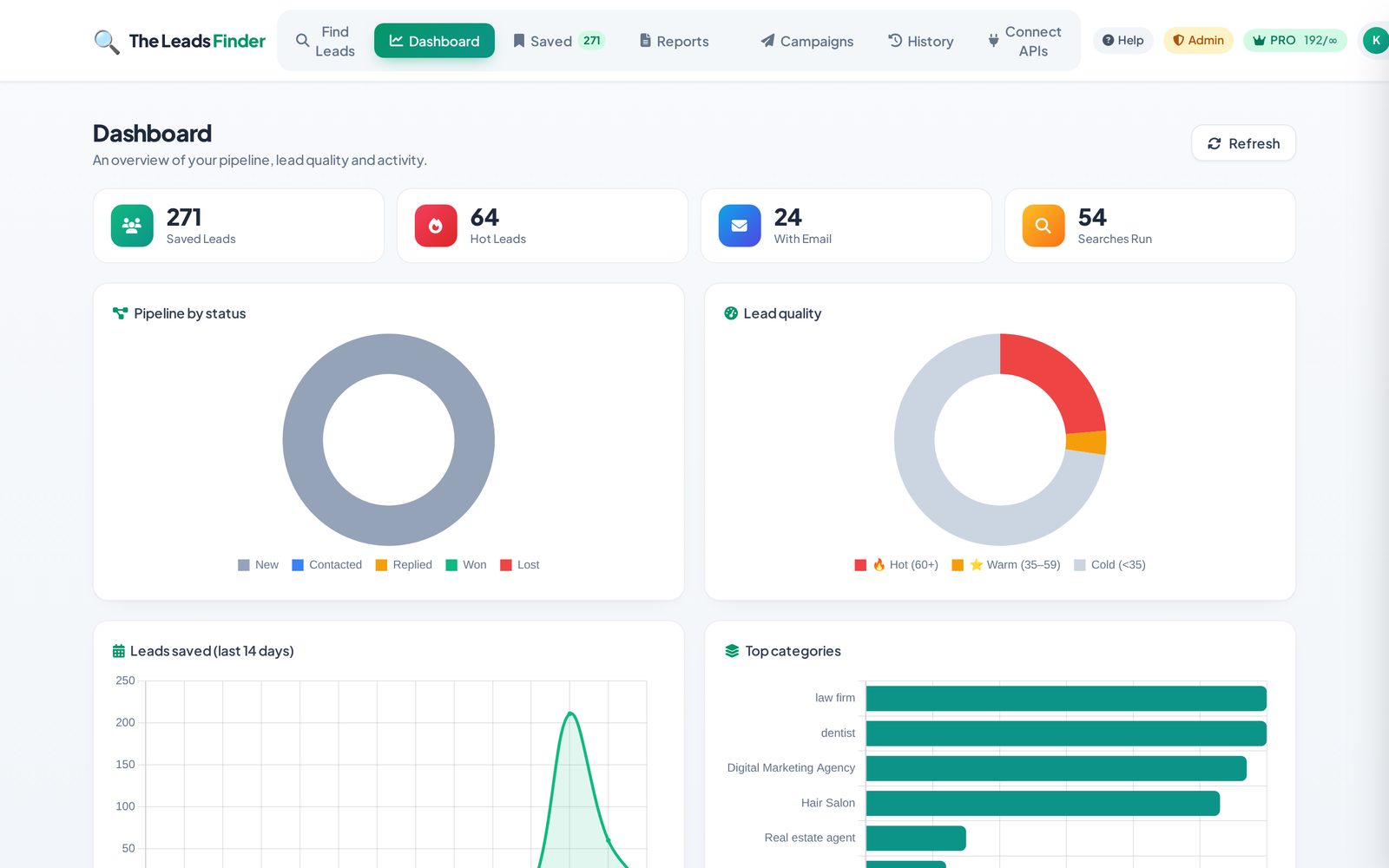The image size is (1389, 868).
Task: Click the Dashboard page heading
Action: point(152,134)
